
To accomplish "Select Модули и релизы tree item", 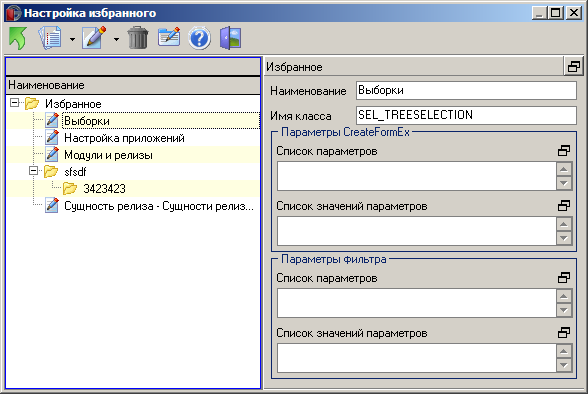I will pyautogui.click(x=108, y=155).
